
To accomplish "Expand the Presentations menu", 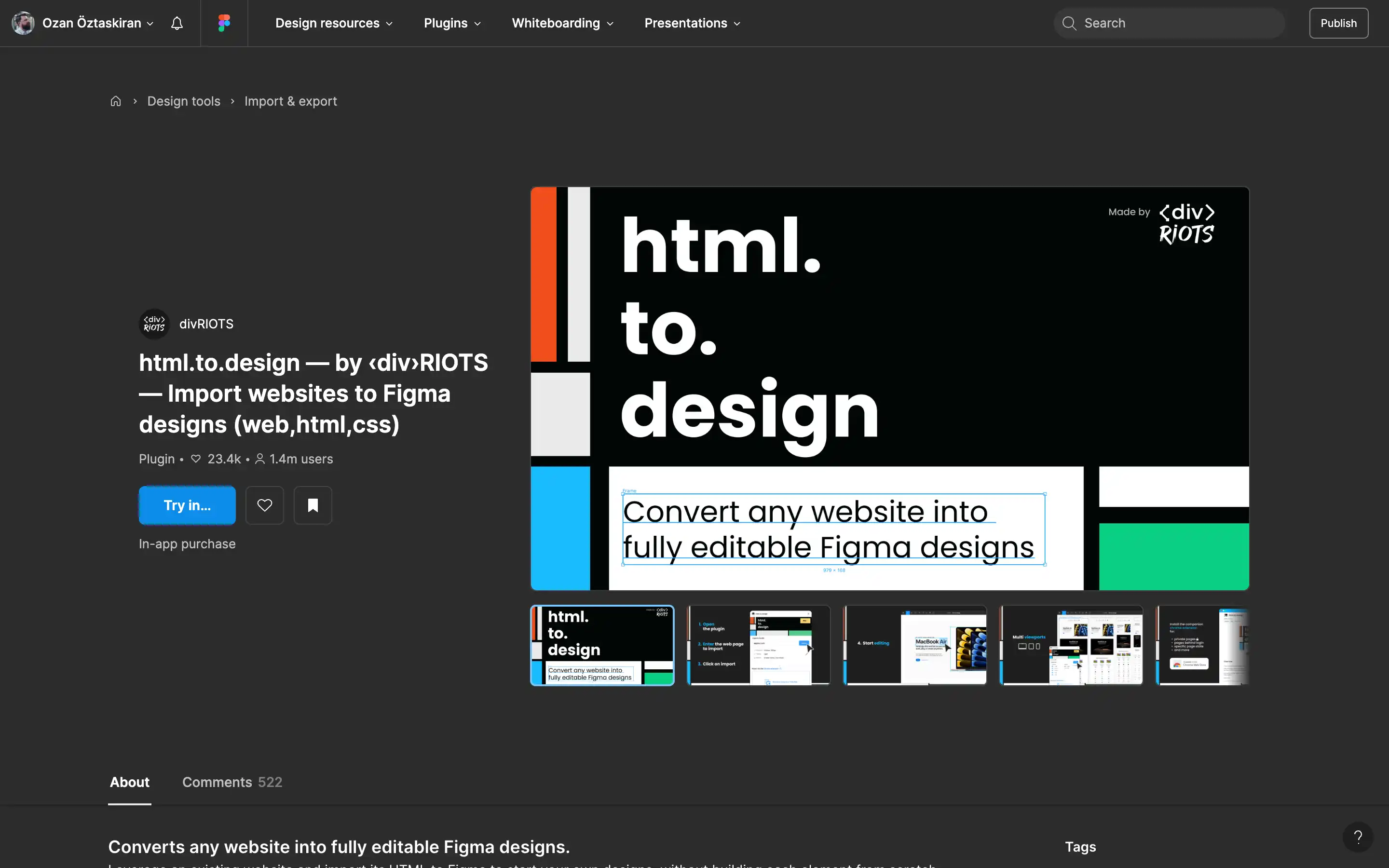I will (x=692, y=23).
